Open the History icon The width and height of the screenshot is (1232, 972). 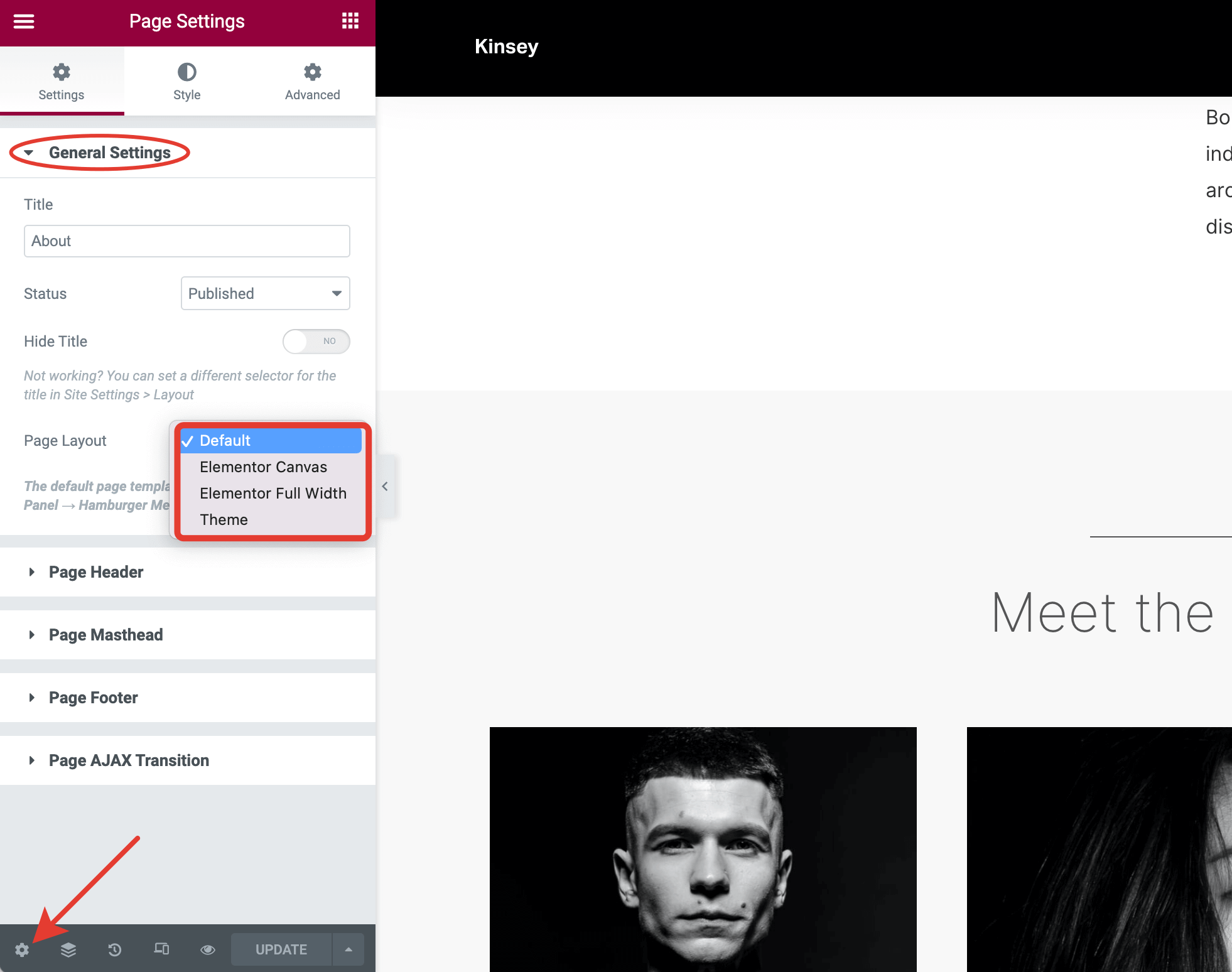pyautogui.click(x=114, y=949)
